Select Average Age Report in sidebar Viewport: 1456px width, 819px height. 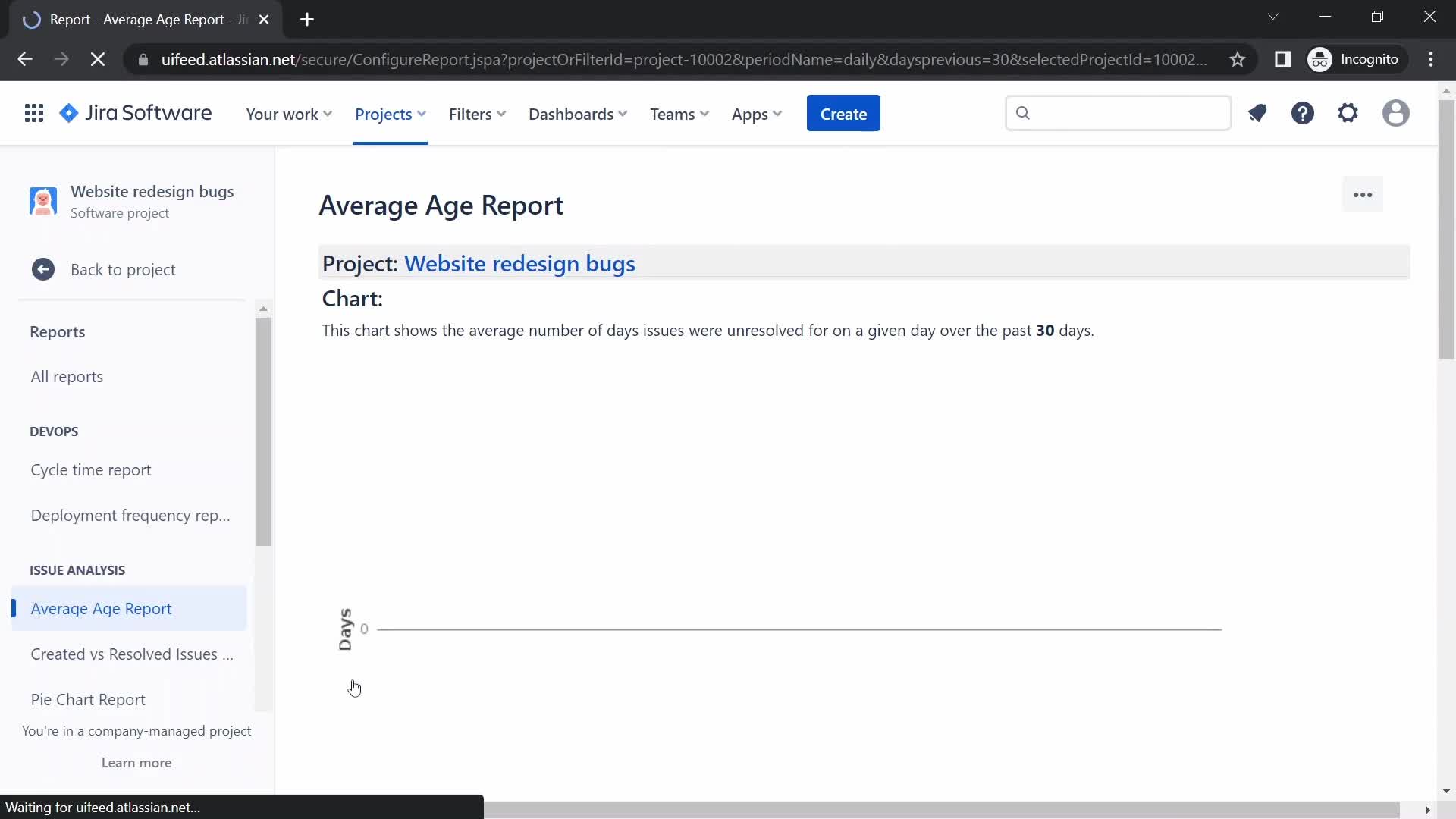(x=129, y=609)
